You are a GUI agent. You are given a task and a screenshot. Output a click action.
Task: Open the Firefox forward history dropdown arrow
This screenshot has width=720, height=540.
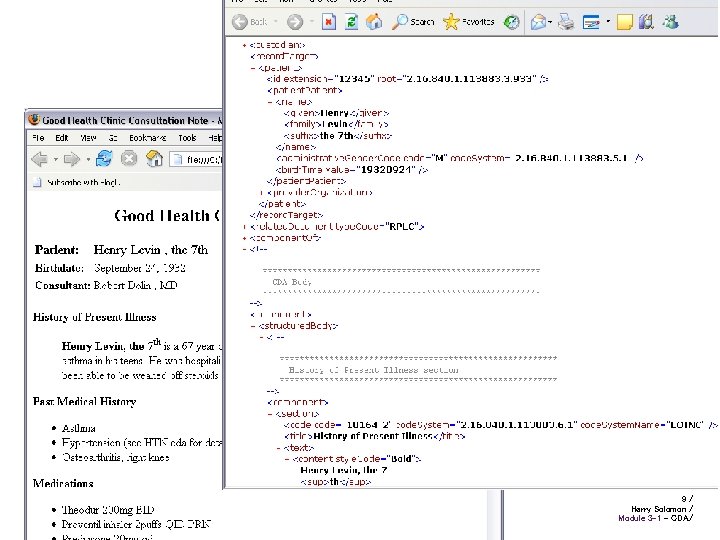88,159
